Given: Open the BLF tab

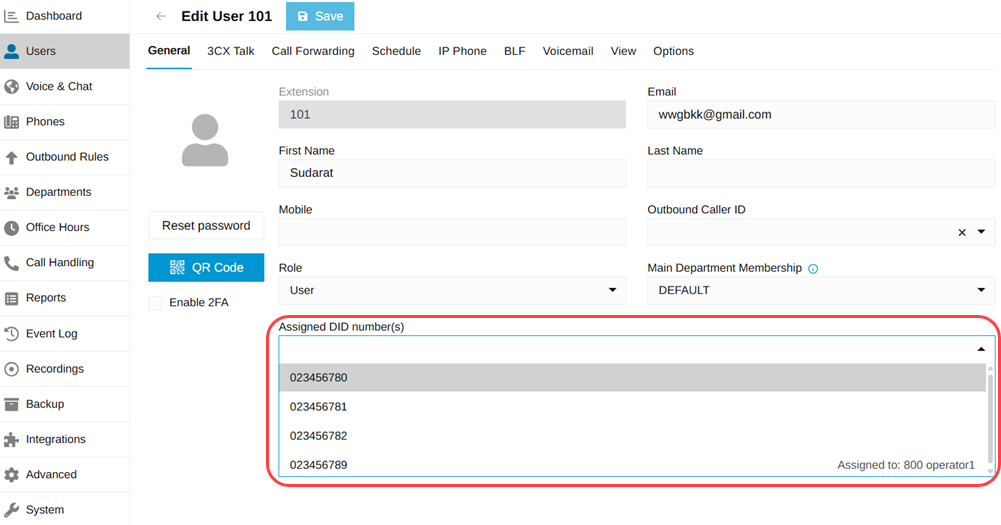Looking at the screenshot, I should coord(515,51).
